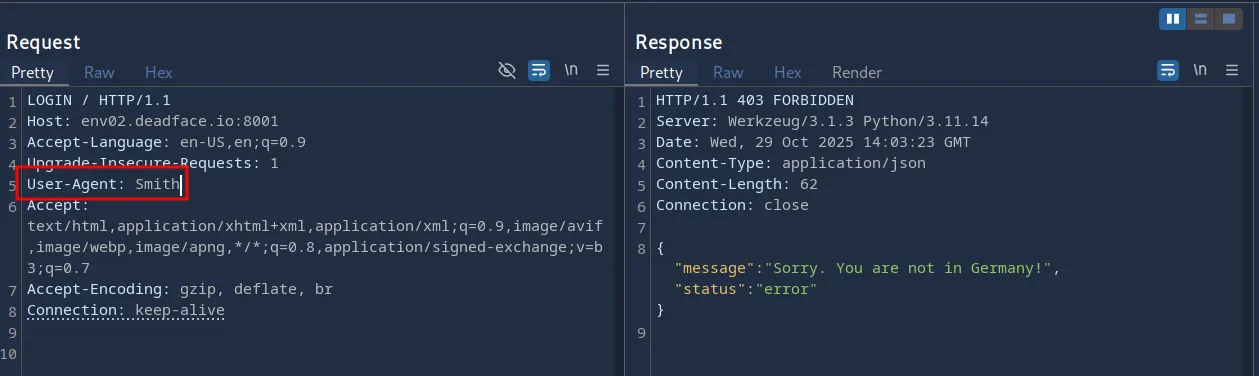Click Accept-Encoding header line in request
The image size is (1259, 376).
coord(180,289)
